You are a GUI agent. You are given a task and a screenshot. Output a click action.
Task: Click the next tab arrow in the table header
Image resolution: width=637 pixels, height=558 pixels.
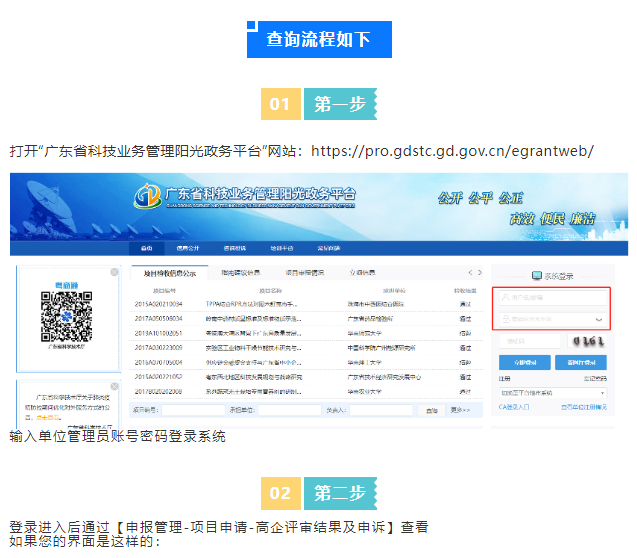tap(481, 272)
